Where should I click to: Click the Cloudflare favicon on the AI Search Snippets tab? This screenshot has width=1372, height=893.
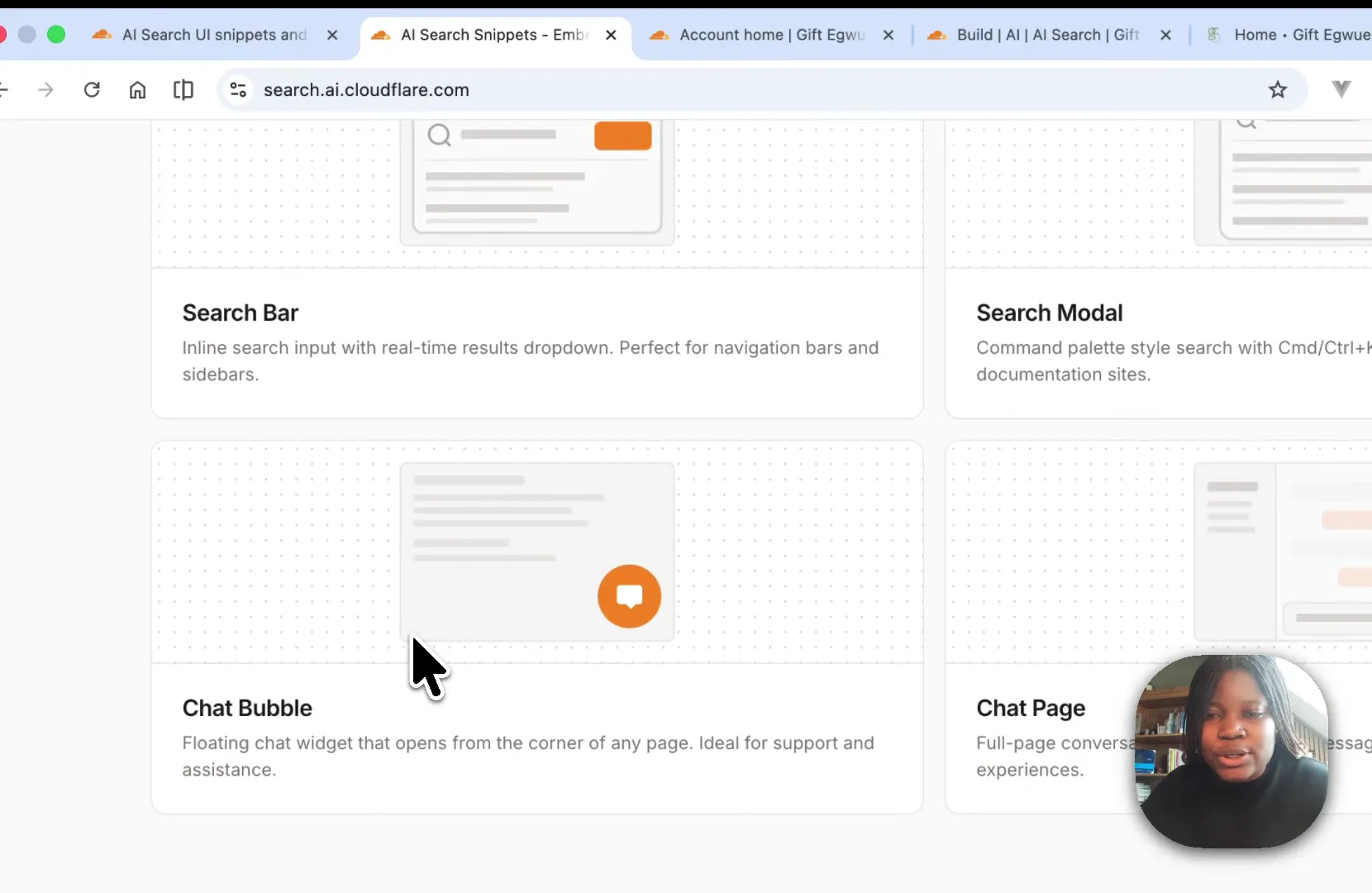pos(381,35)
